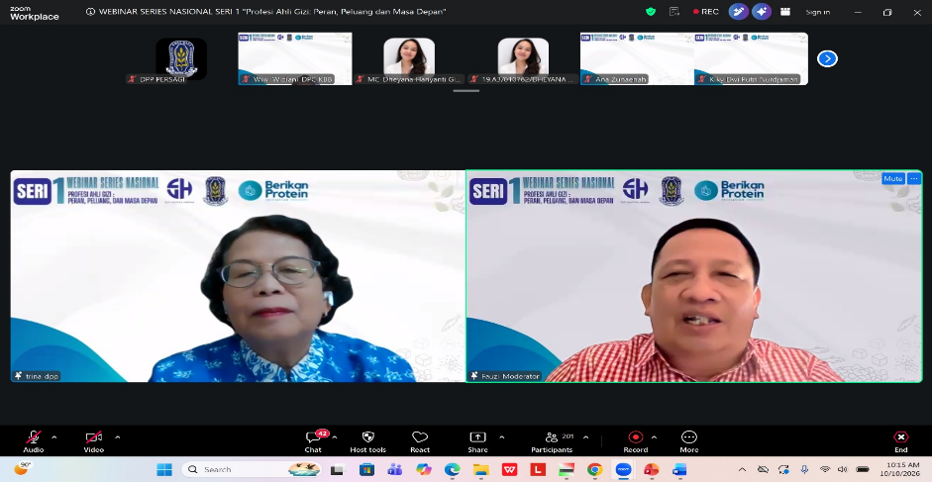Expand chat options arrow next to Chat
Image resolution: width=932 pixels, height=482 pixels.
click(x=335, y=437)
